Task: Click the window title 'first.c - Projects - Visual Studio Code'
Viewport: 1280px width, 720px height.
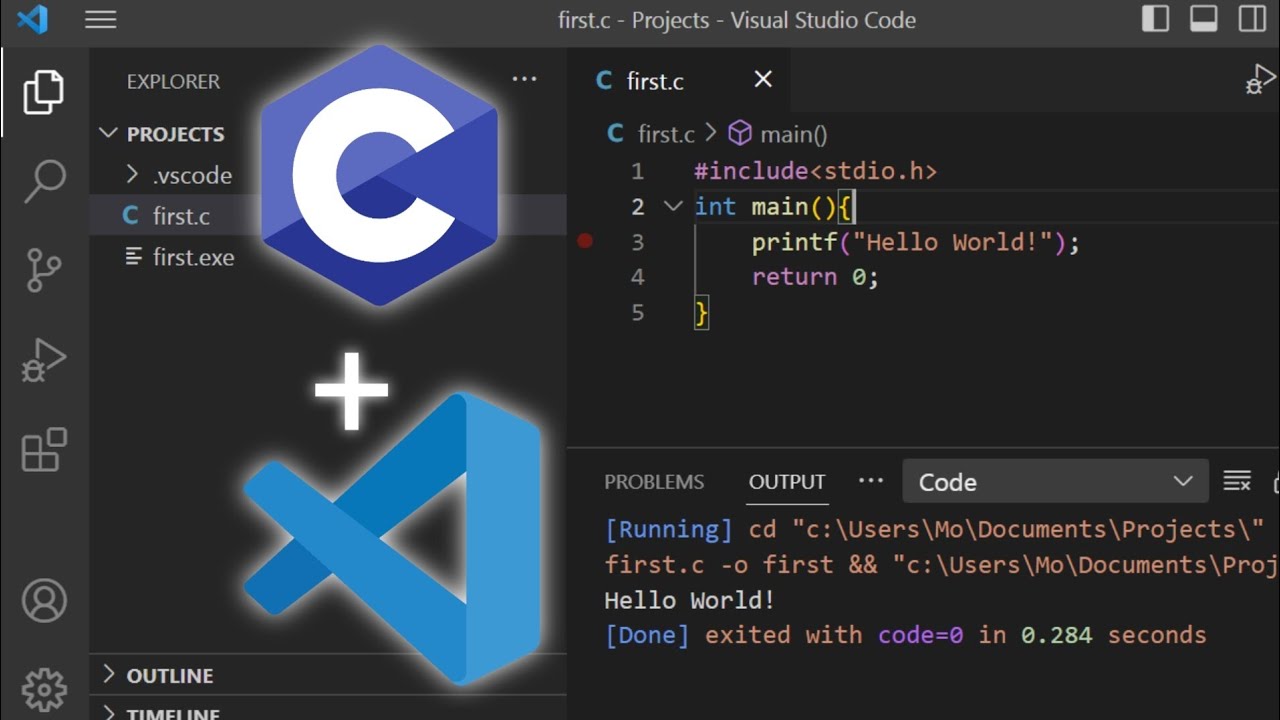Action: [x=737, y=20]
